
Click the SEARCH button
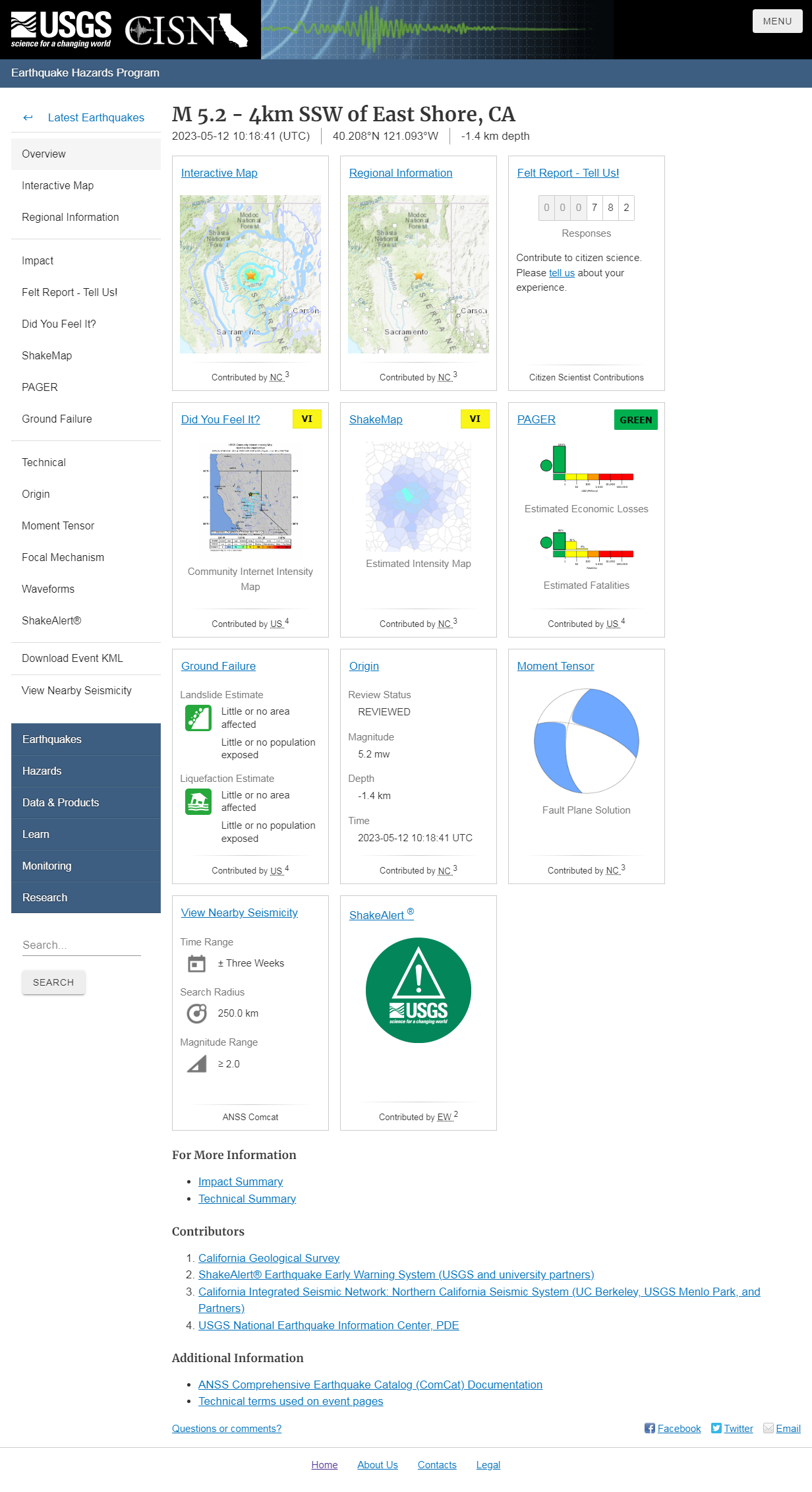coord(53,982)
